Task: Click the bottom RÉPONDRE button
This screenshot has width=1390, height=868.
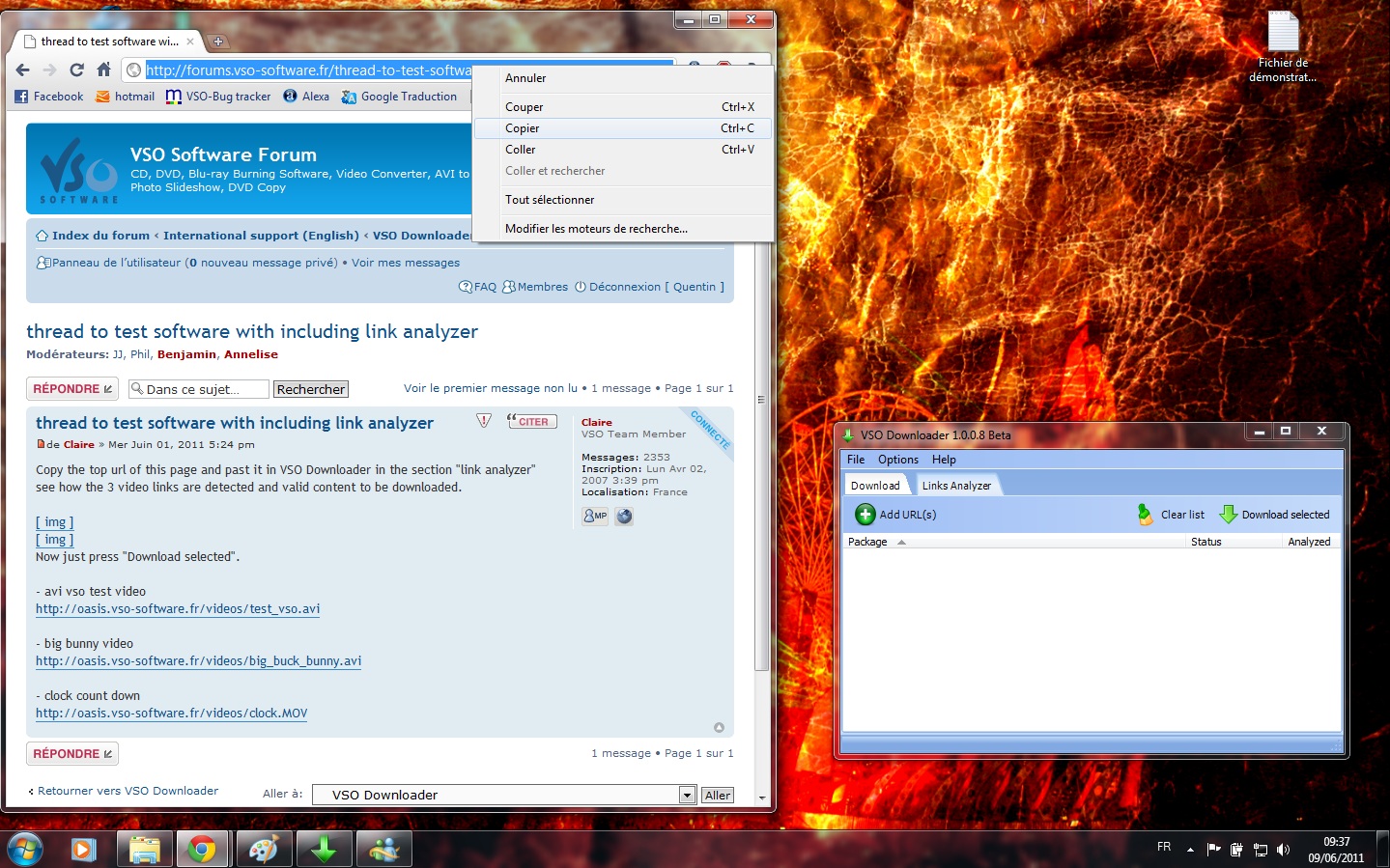Action: click(x=72, y=753)
